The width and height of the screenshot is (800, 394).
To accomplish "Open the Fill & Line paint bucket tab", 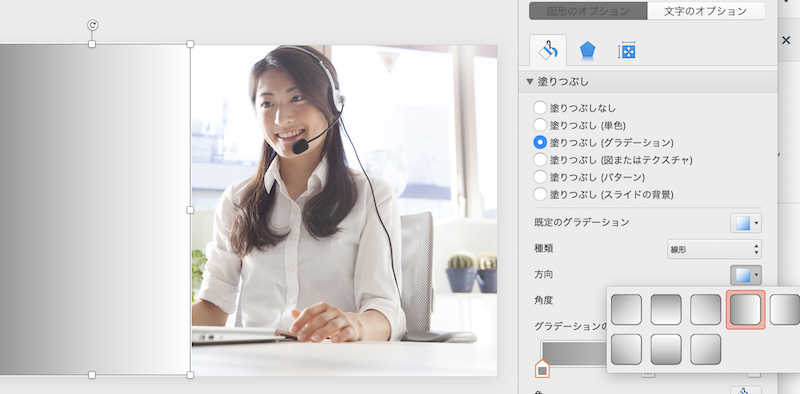I will [548, 51].
